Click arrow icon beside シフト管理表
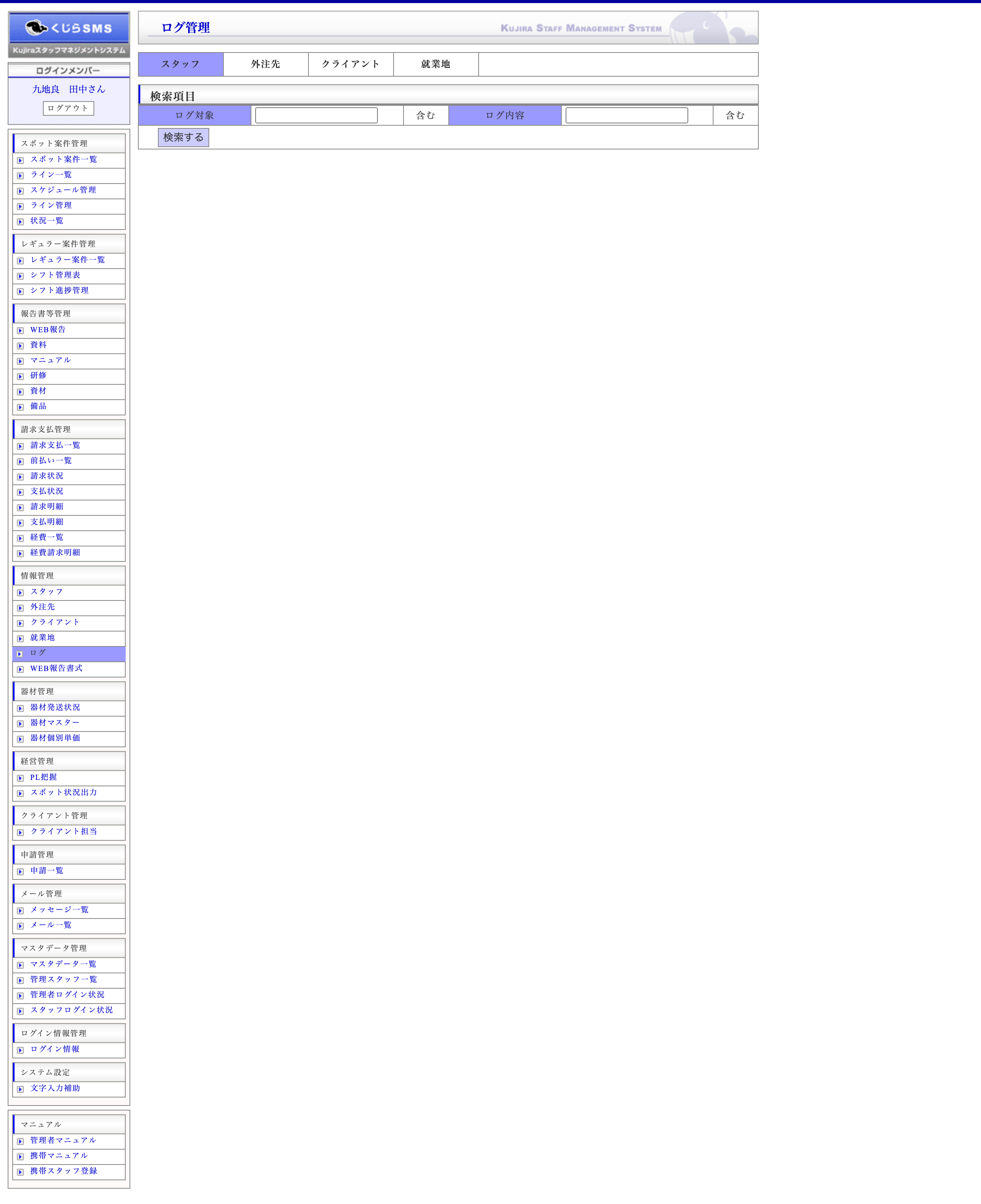 [20, 276]
